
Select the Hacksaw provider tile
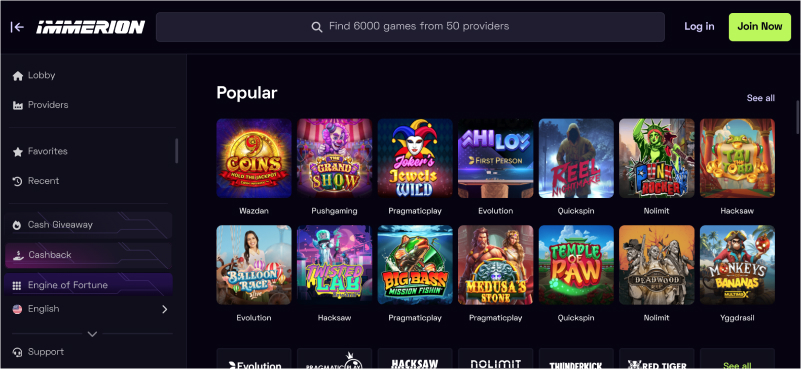(415, 359)
